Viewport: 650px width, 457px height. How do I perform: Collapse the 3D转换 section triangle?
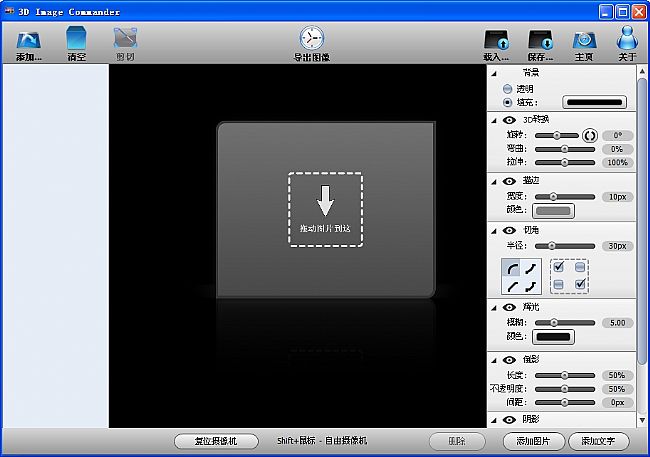pos(494,121)
